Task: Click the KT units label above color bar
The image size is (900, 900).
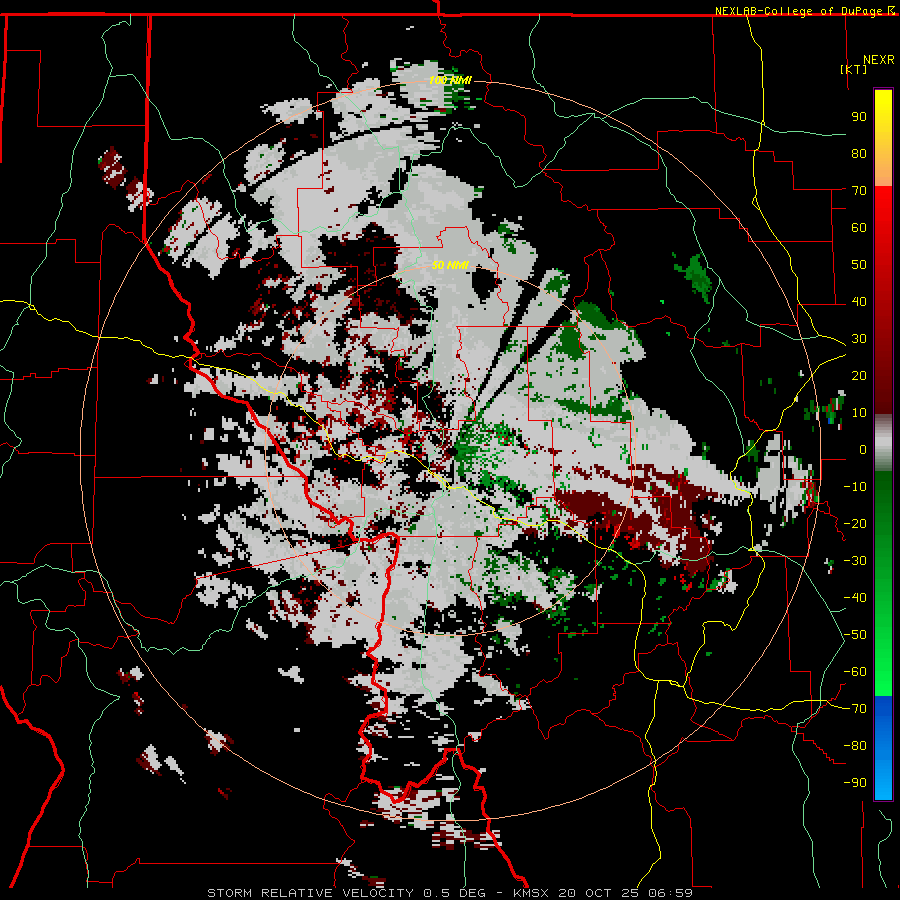Action: point(854,69)
